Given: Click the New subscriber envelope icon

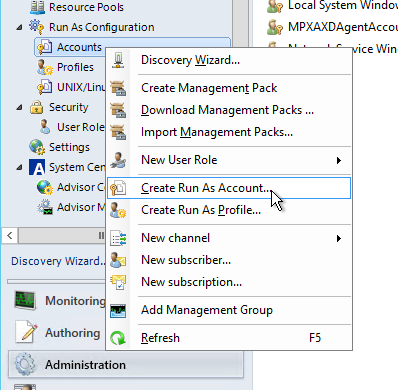Looking at the screenshot, I should click(118, 260).
